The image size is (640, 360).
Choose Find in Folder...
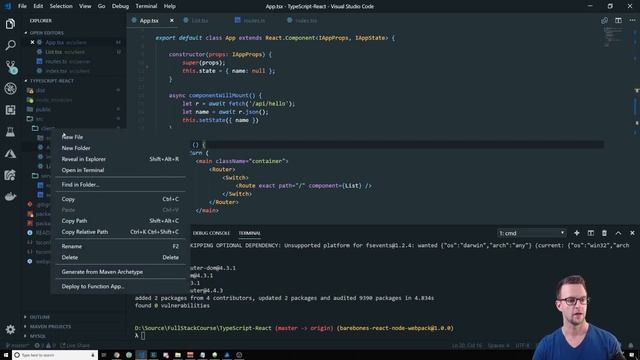(x=120, y=184)
